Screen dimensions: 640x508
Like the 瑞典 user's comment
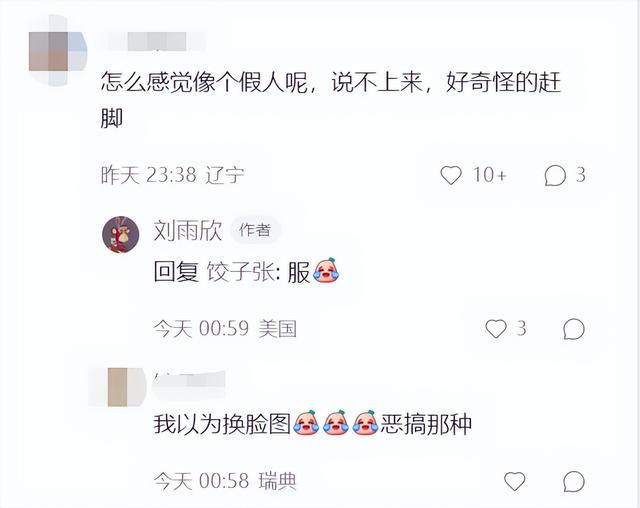515,481
